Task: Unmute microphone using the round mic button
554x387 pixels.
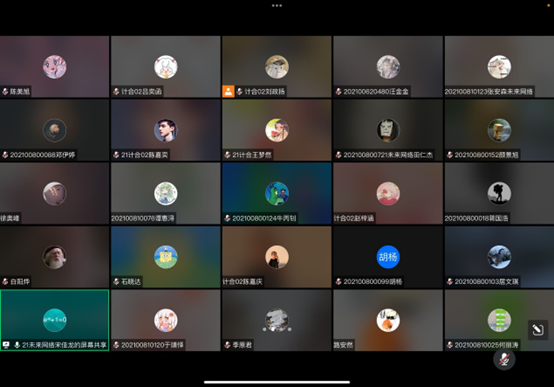Action: tap(504, 359)
